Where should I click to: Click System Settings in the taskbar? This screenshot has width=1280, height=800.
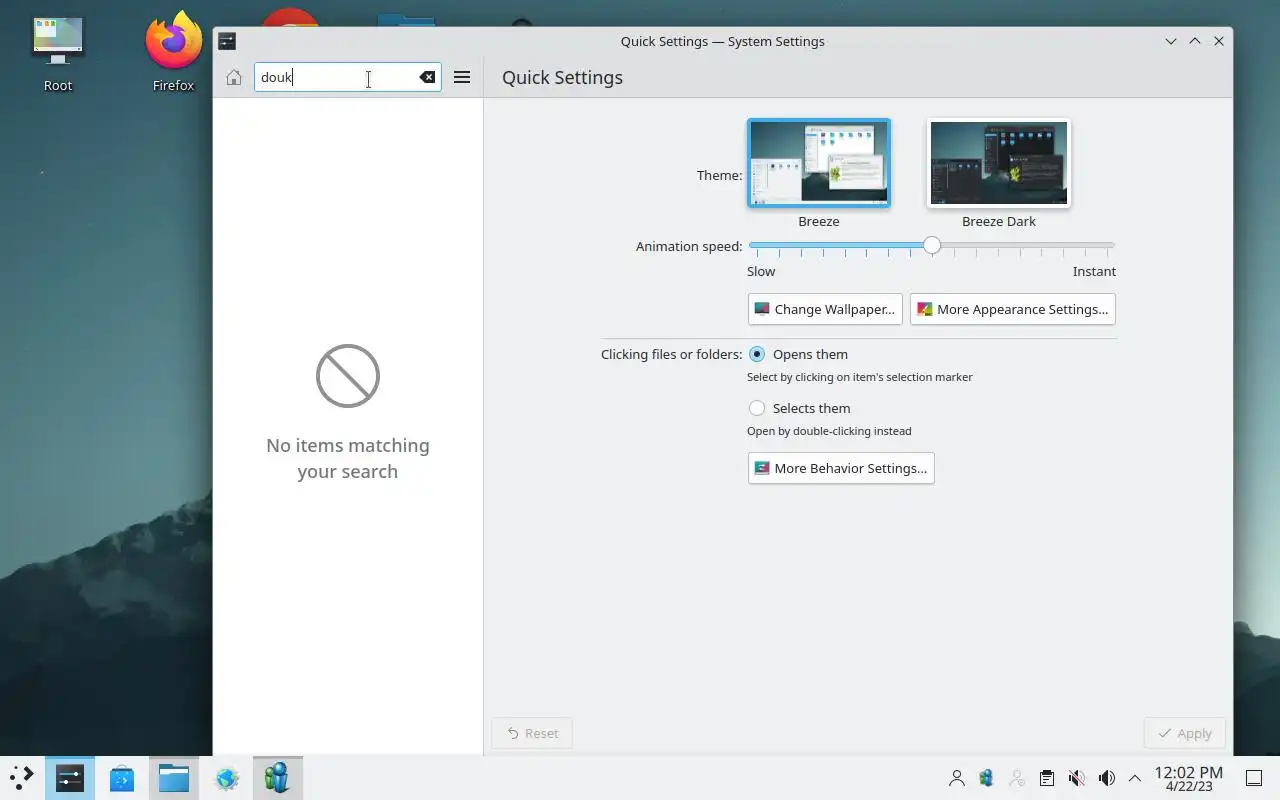(70, 778)
